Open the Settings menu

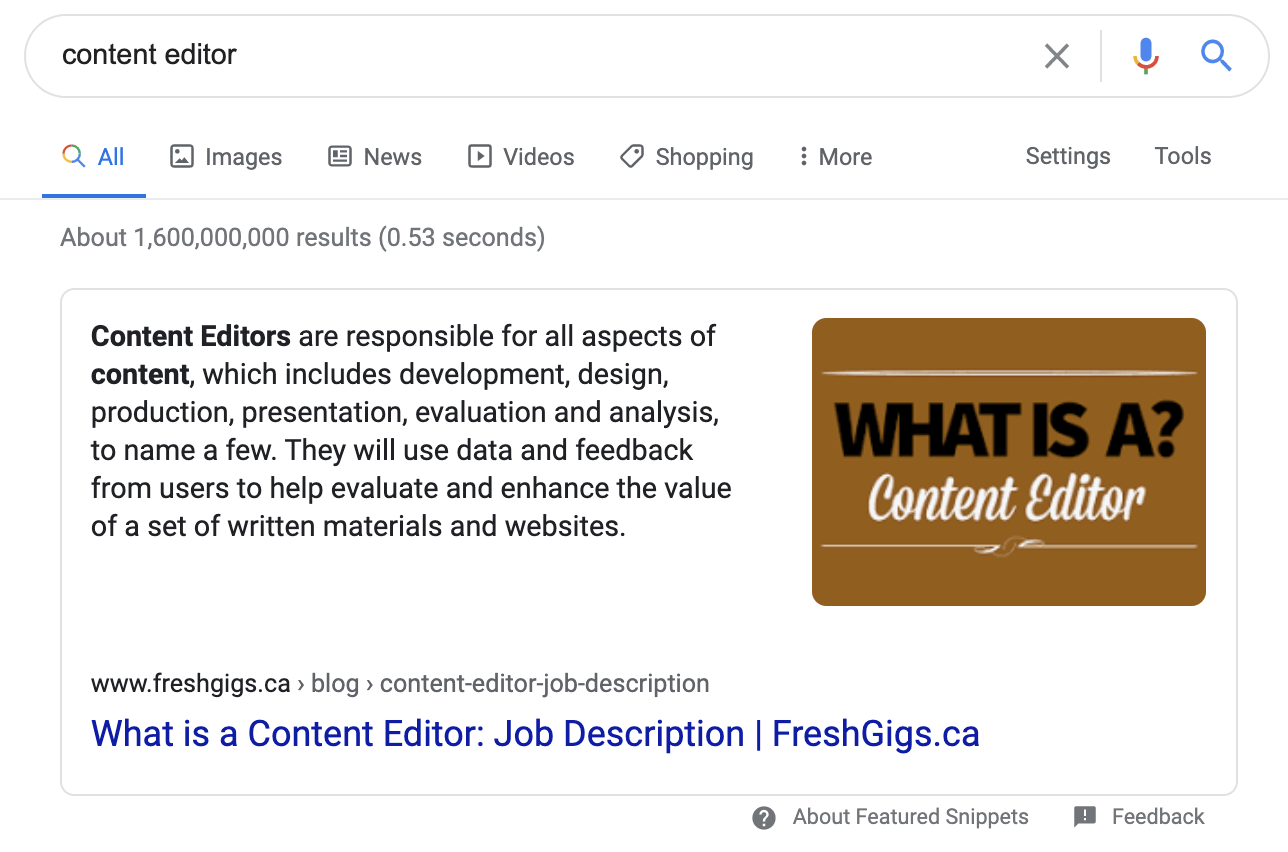pos(1067,156)
